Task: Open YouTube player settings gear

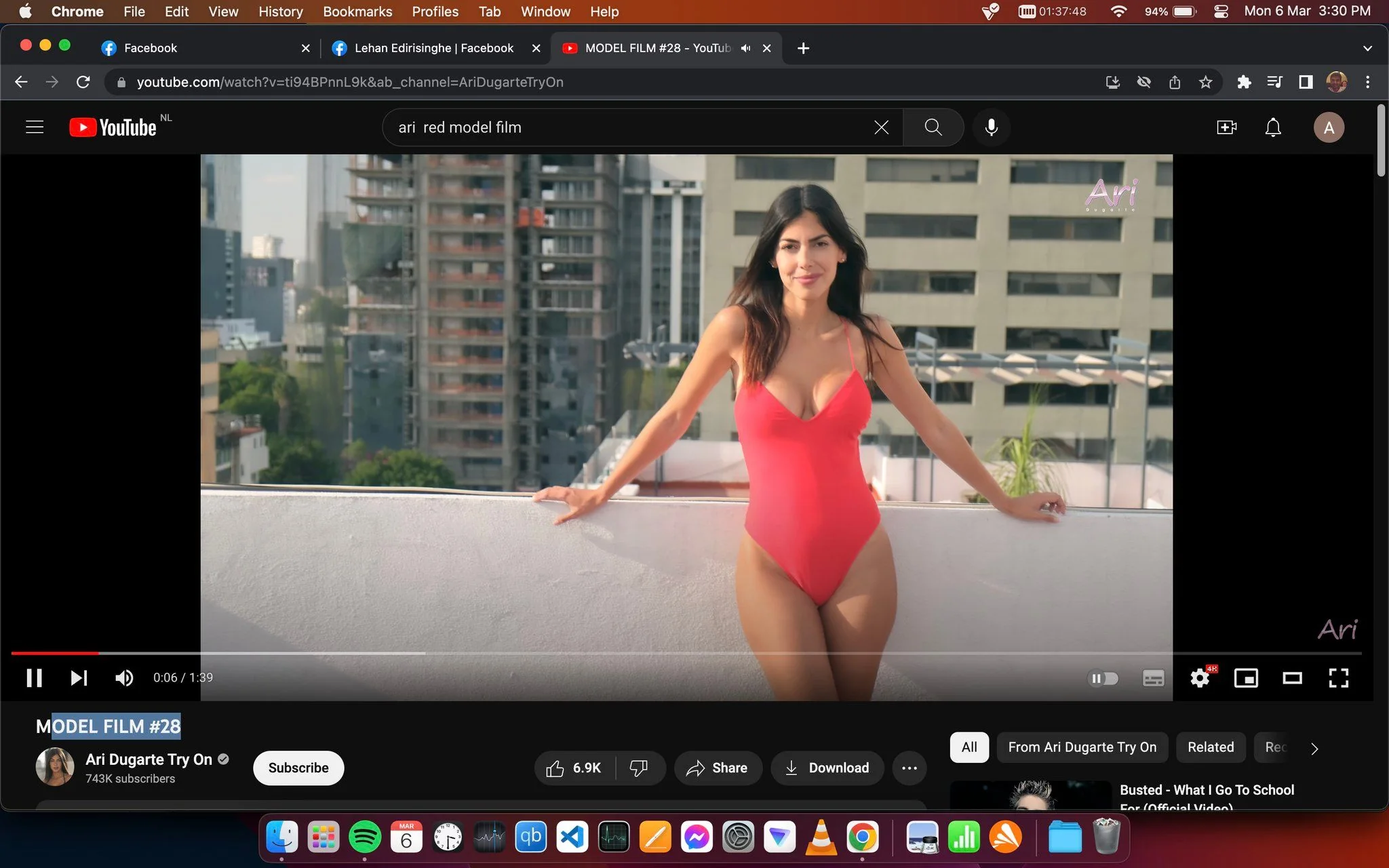Action: (x=1200, y=677)
